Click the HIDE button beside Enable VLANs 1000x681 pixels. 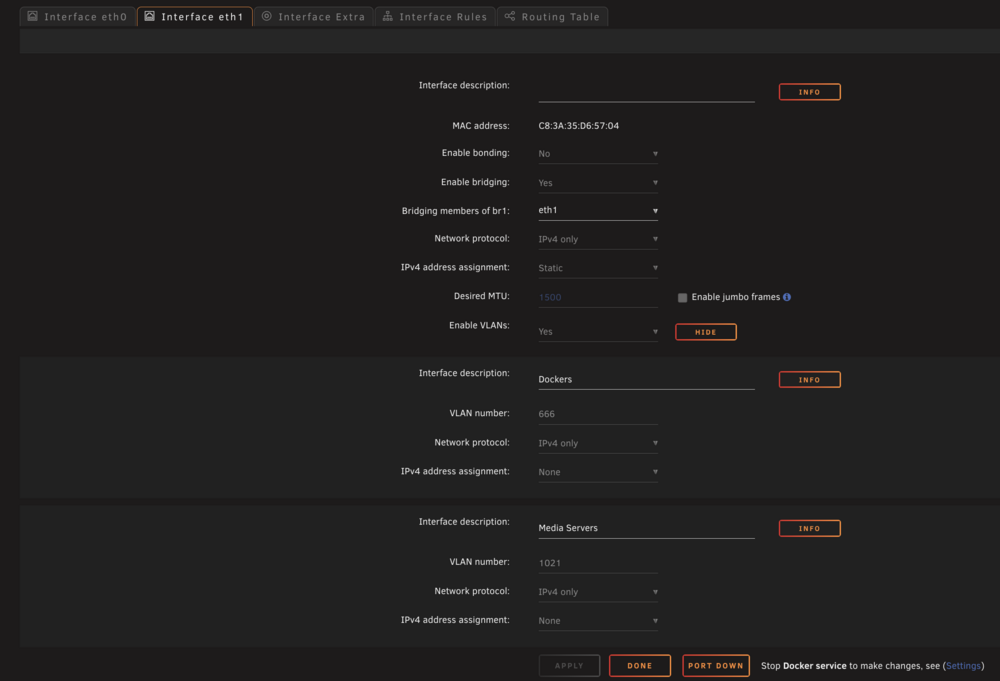pyautogui.click(x=705, y=332)
